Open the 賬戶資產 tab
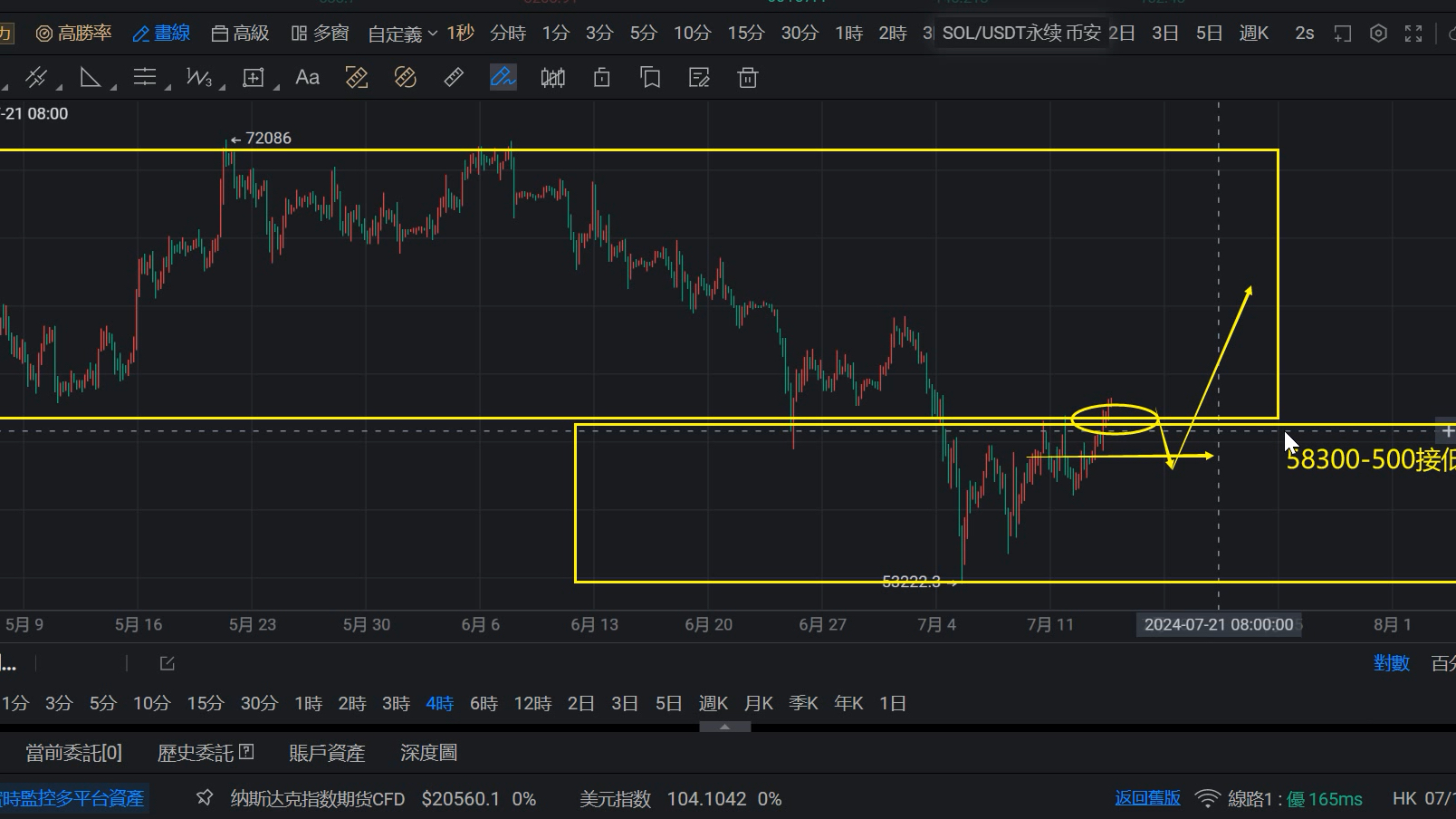Image resolution: width=1456 pixels, height=819 pixels. [x=327, y=753]
